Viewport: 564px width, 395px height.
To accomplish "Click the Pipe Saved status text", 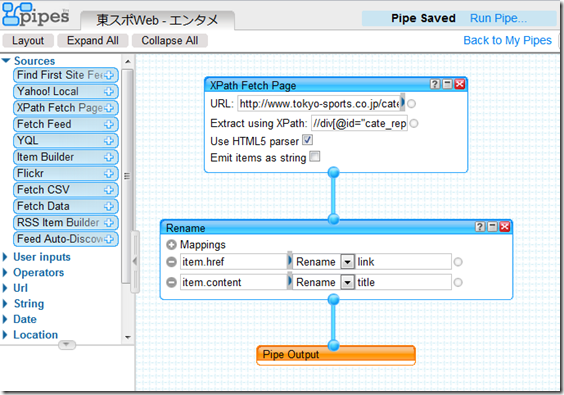I will pos(423,18).
